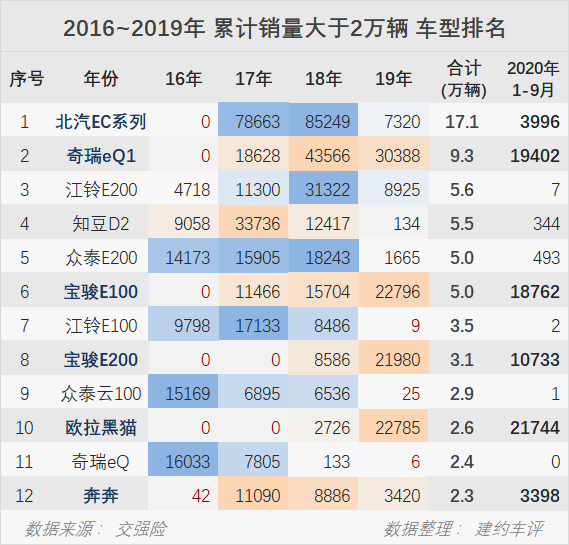569x545 pixels.
Task: Click the model name 众泰云100
Action: click(101, 394)
